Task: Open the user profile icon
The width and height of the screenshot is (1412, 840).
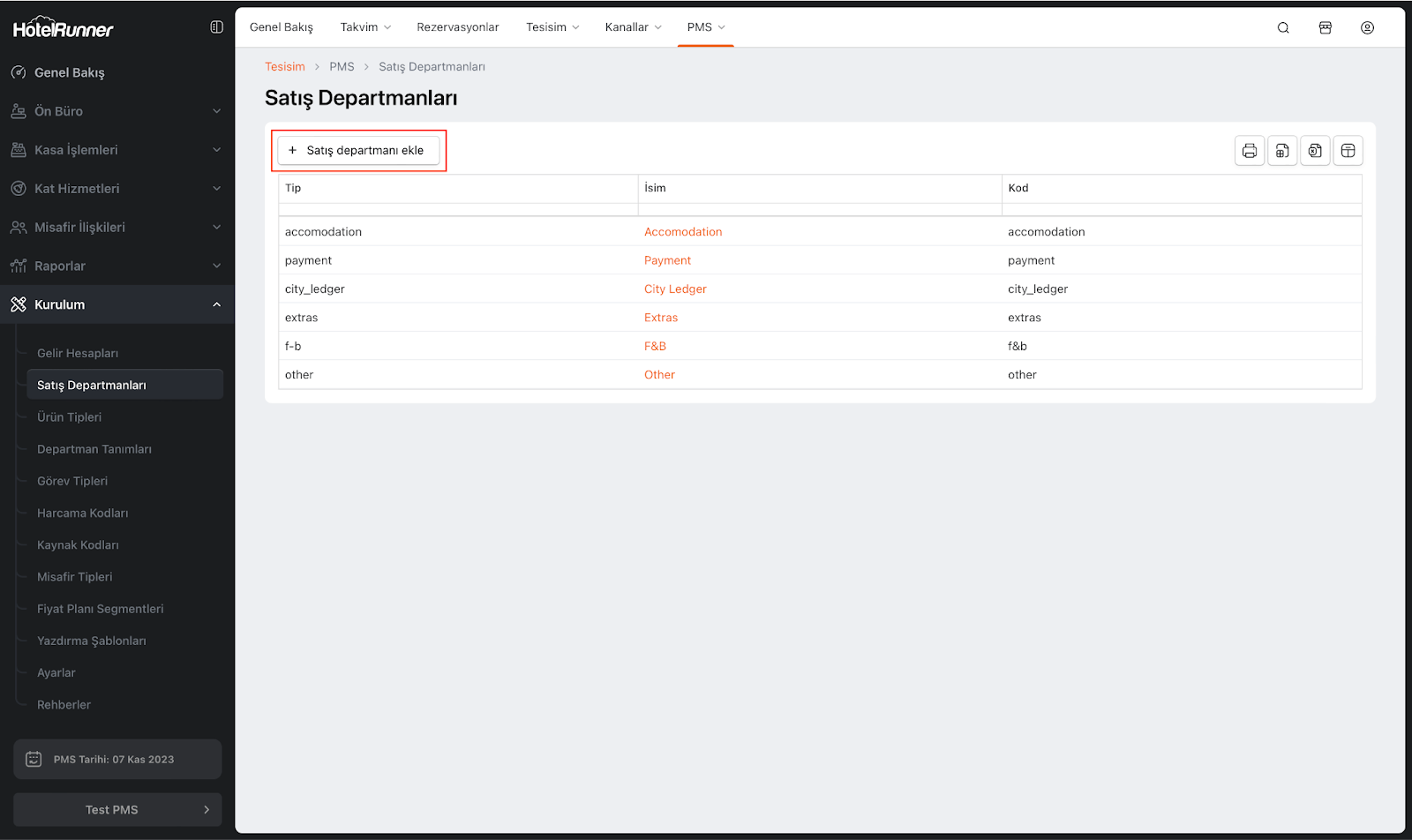Action: [x=1367, y=28]
